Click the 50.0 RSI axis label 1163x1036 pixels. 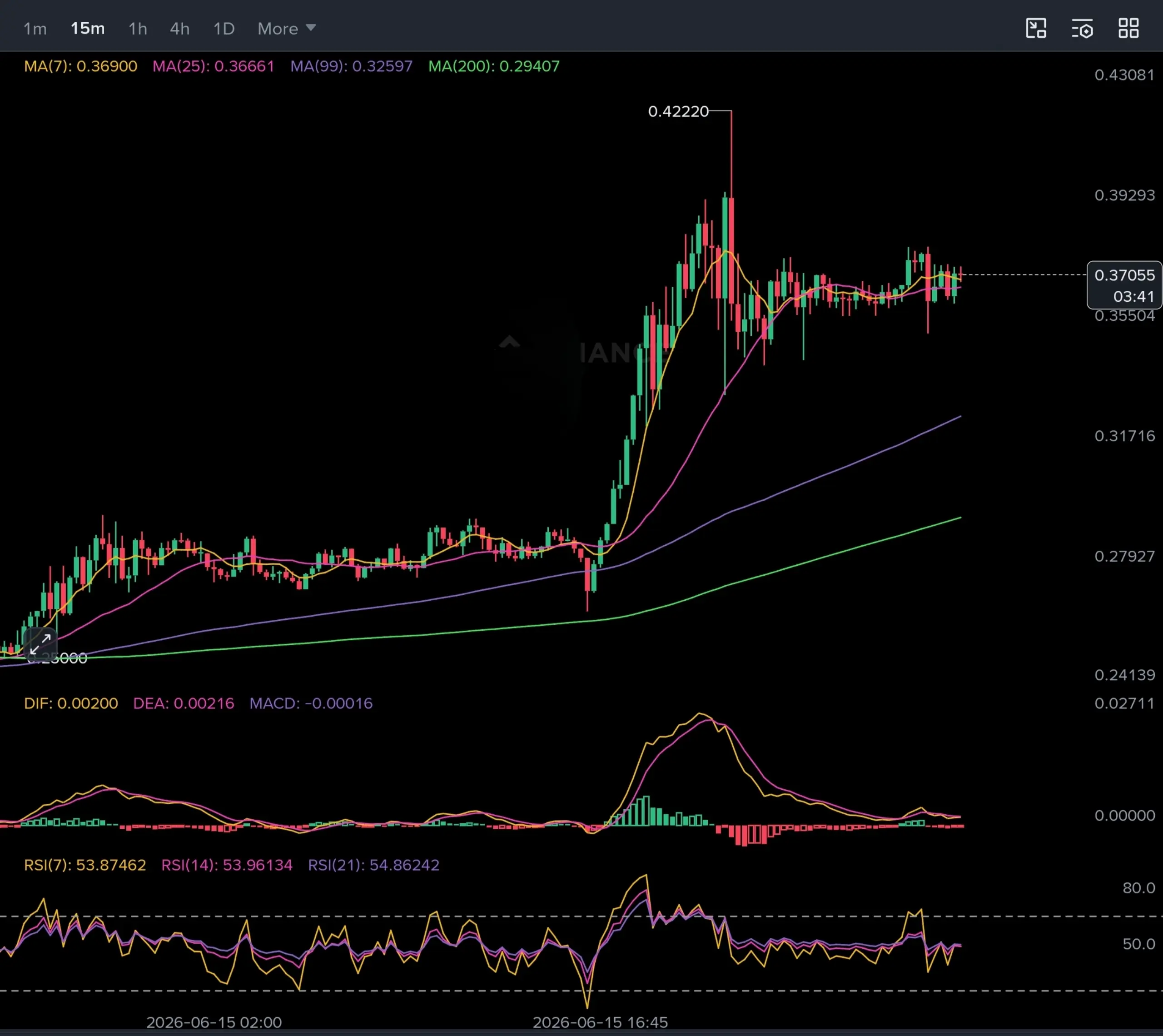point(1138,944)
